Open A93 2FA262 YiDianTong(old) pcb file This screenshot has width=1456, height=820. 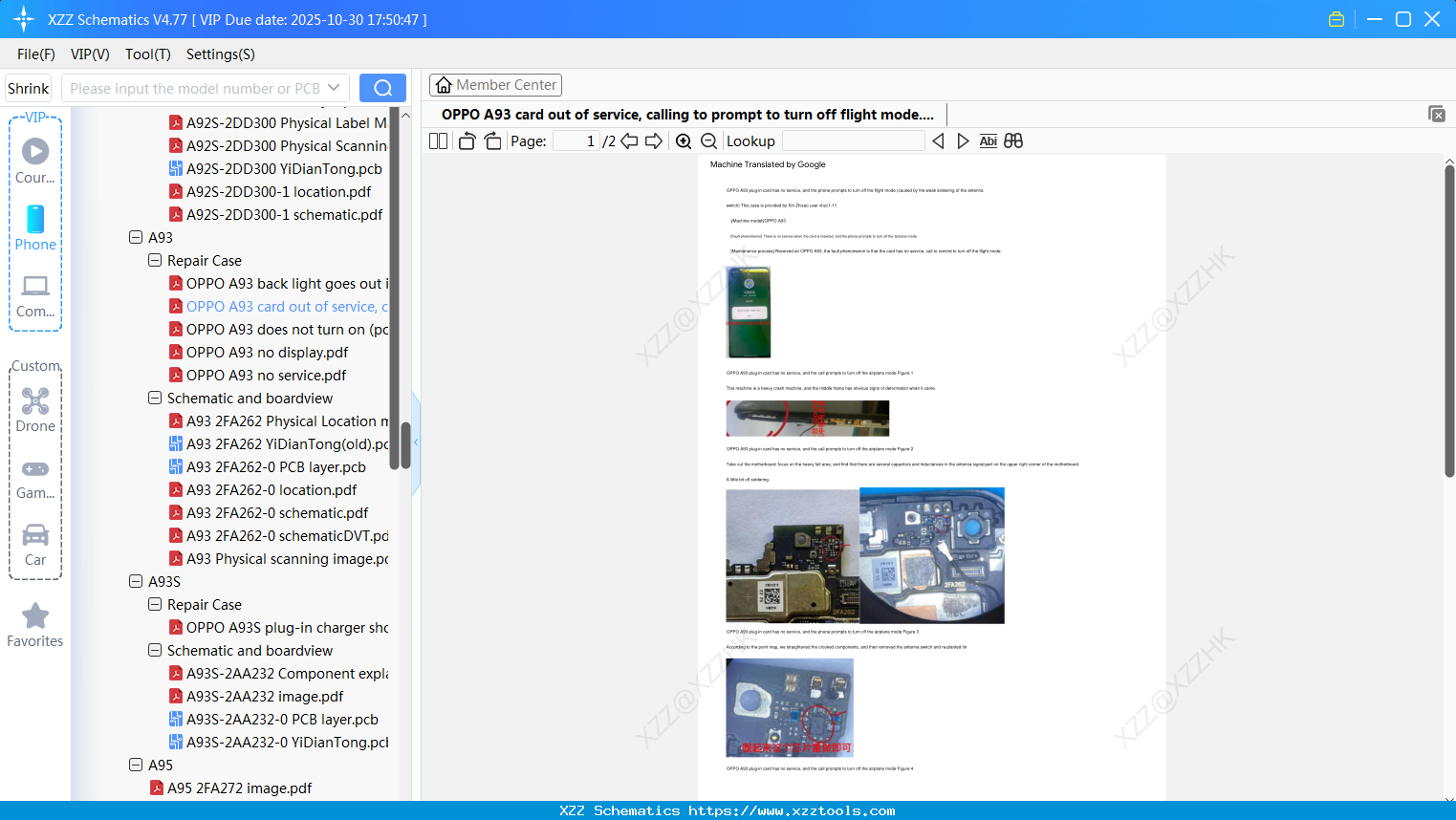click(x=279, y=443)
